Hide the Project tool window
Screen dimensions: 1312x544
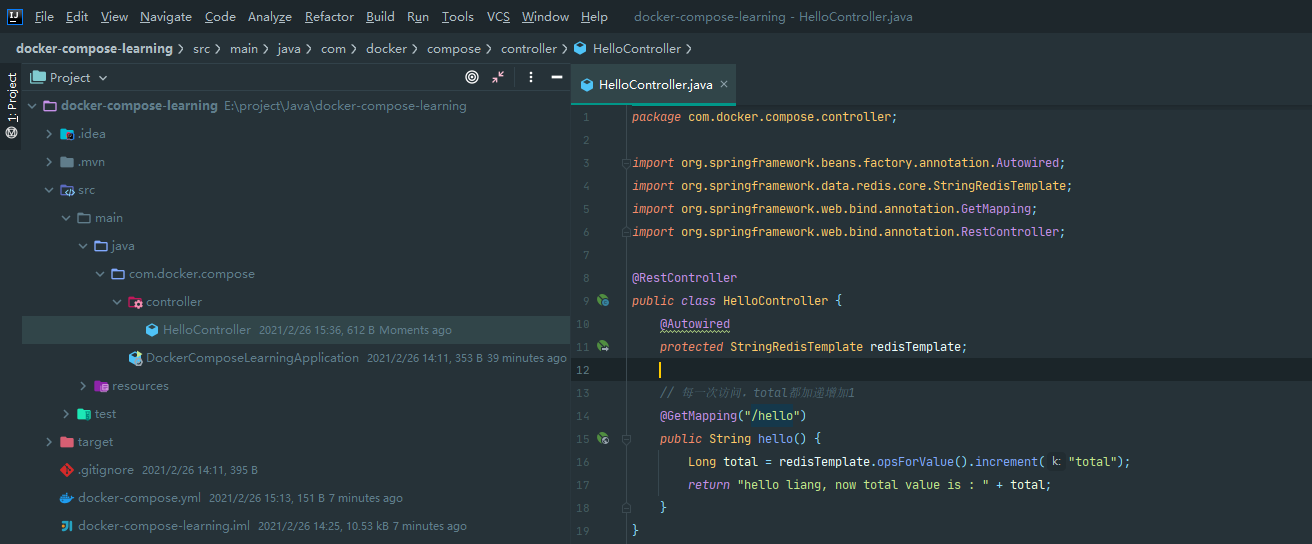coord(557,77)
